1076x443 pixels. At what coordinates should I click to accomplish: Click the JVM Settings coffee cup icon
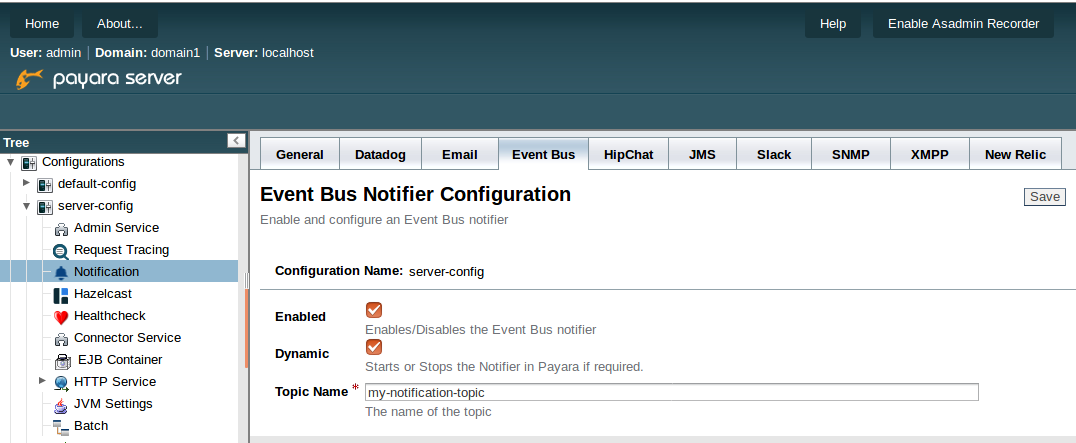[61, 405]
